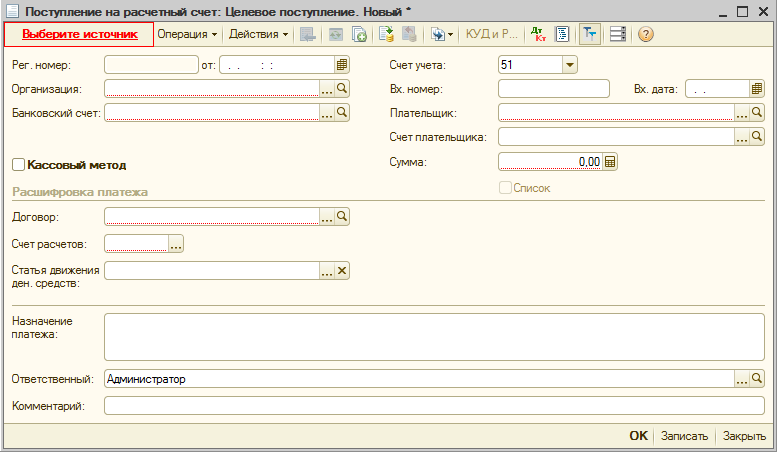Click magnifier button for Счет плательщика
Screen dimensions: 777x452
757,136
